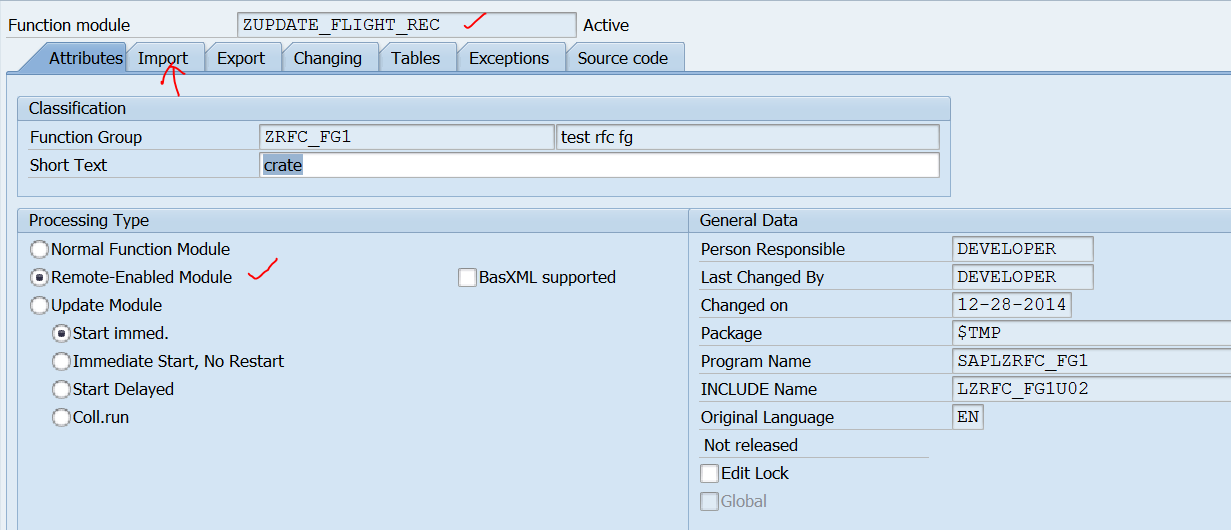Image resolution: width=1231 pixels, height=530 pixels.
Task: Click the Person Responsible field
Action: 1023,249
